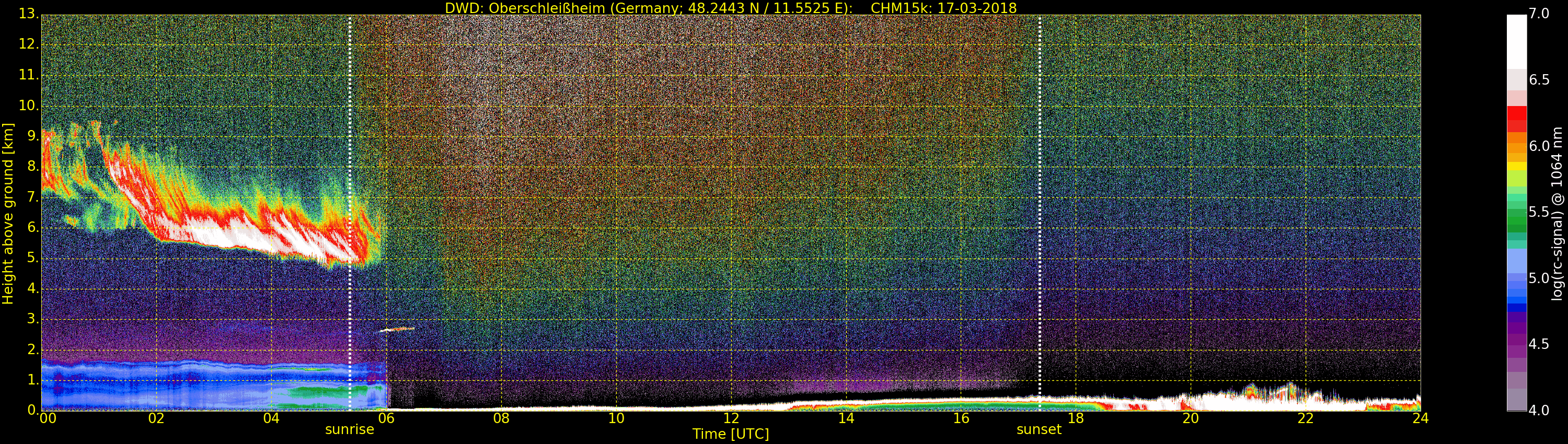Click the 'sunset' label below the time axis

point(1039,429)
